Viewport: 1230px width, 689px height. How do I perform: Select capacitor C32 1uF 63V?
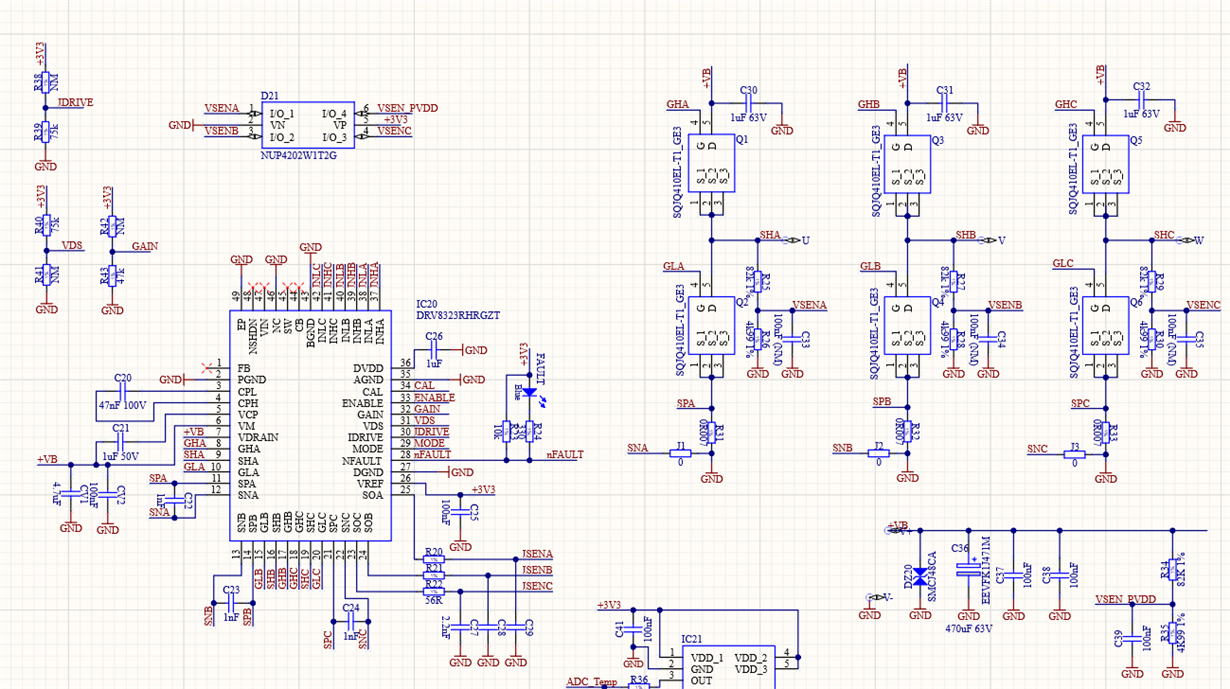click(x=1142, y=101)
